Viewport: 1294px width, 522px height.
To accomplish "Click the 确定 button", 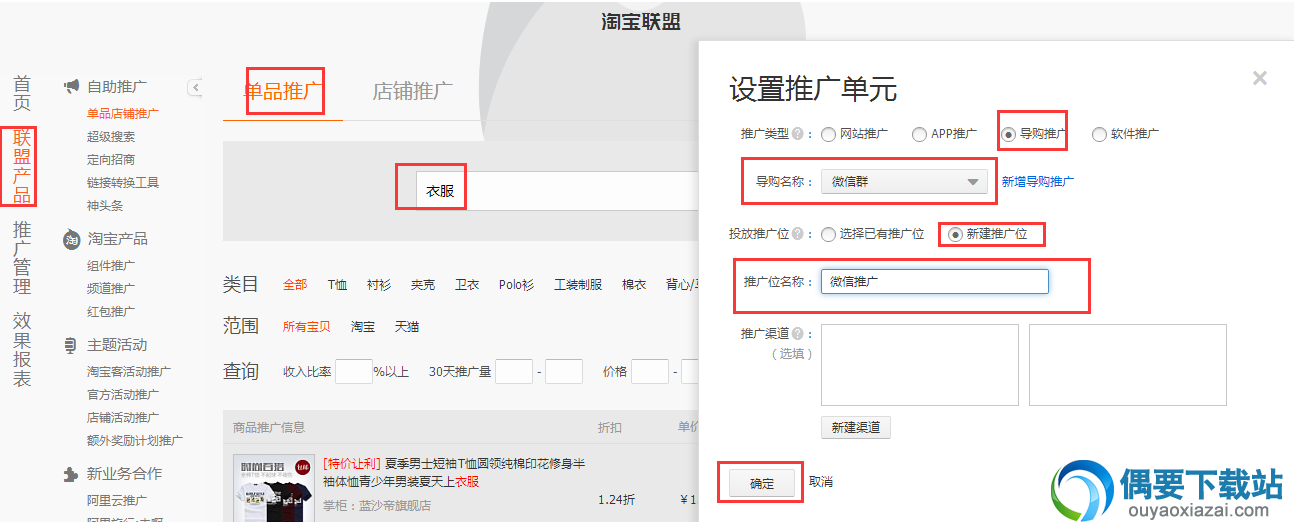I will coord(761,483).
